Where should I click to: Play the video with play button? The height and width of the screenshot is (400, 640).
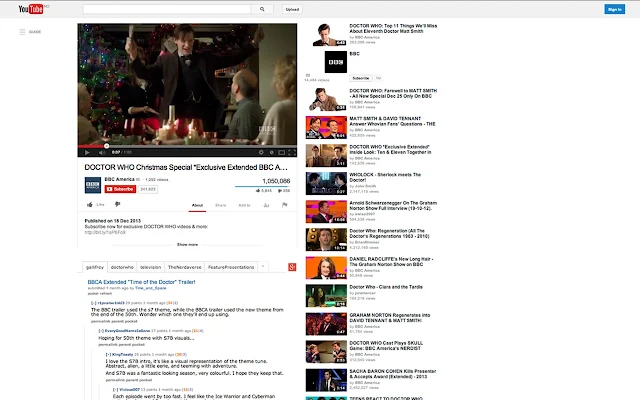click(87, 152)
